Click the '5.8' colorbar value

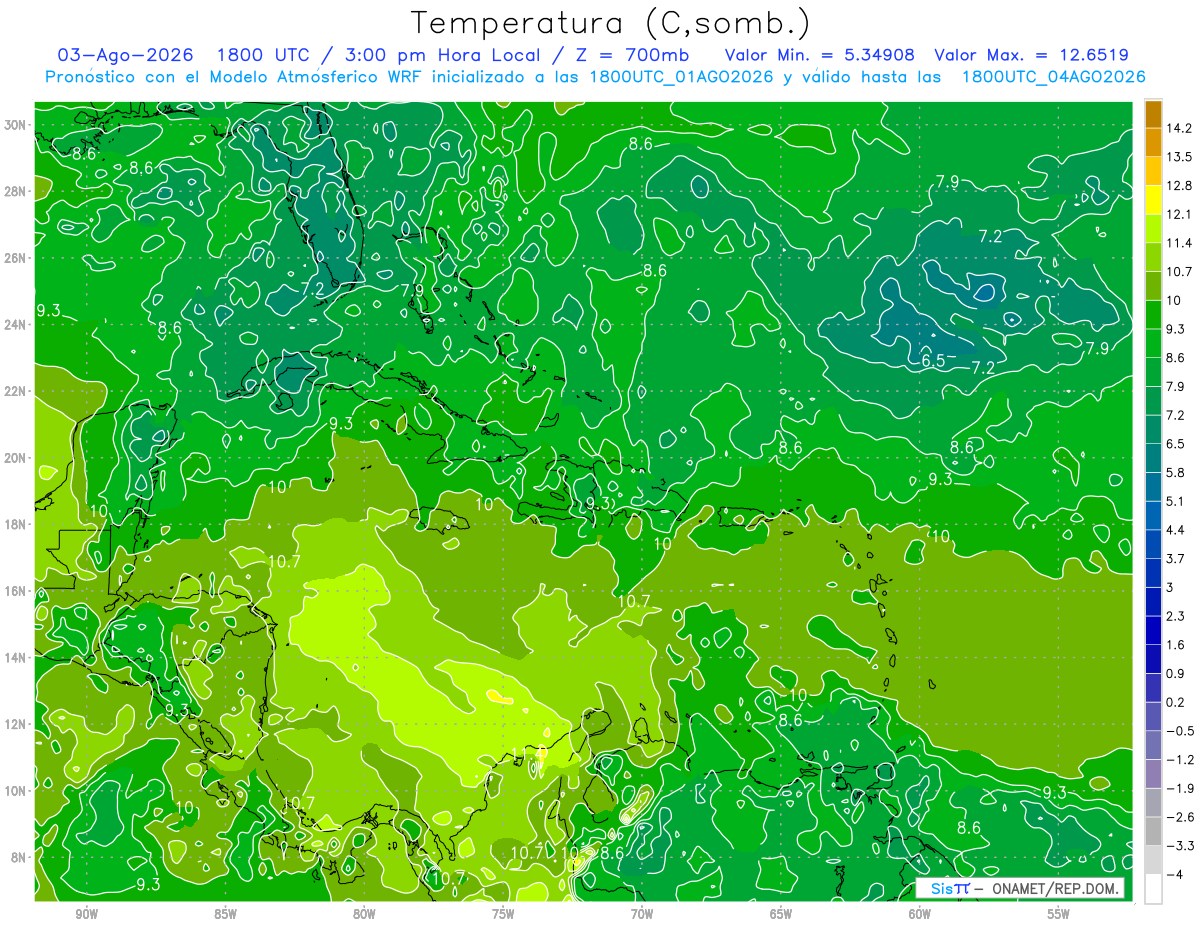tap(1176, 472)
